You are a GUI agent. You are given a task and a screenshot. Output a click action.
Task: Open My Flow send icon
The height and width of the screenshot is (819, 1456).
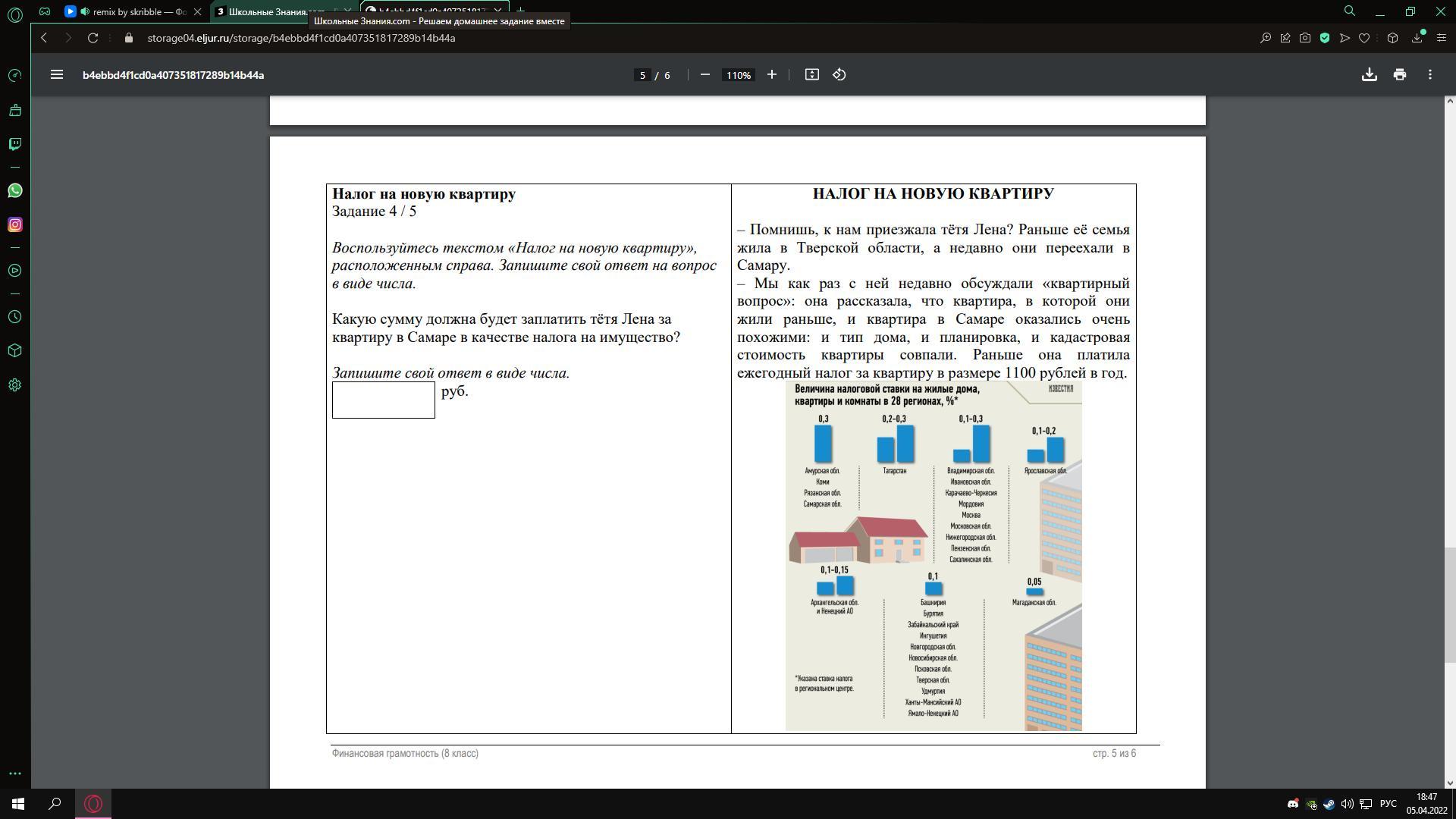1345,38
